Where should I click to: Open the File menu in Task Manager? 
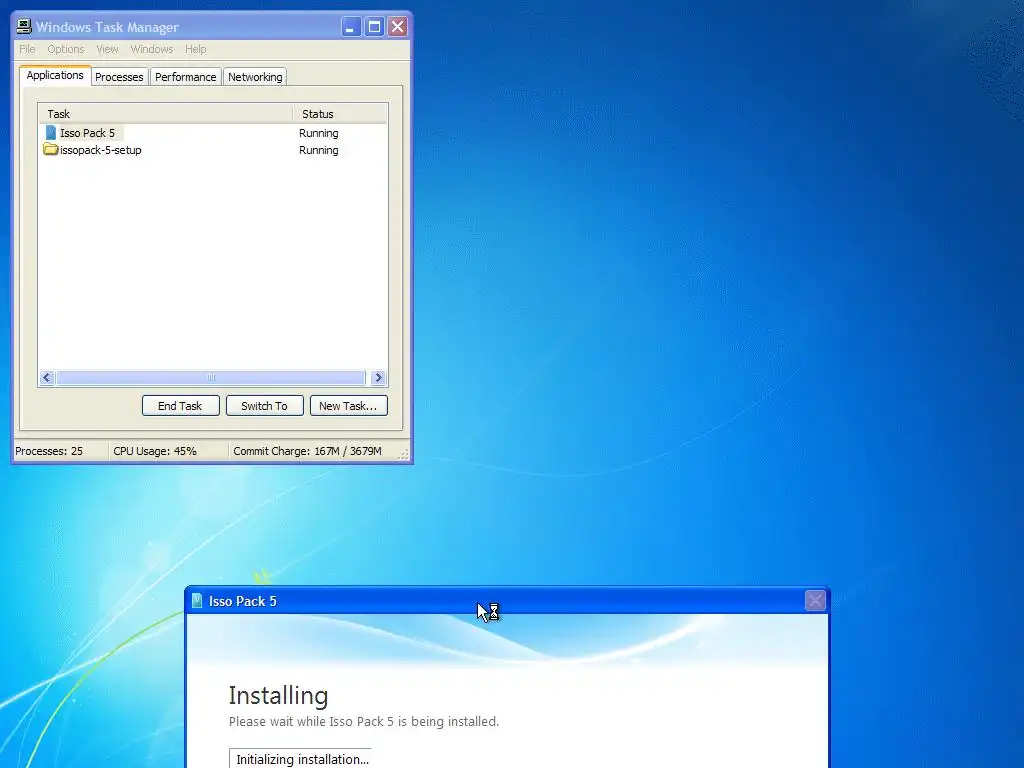pyautogui.click(x=27, y=49)
